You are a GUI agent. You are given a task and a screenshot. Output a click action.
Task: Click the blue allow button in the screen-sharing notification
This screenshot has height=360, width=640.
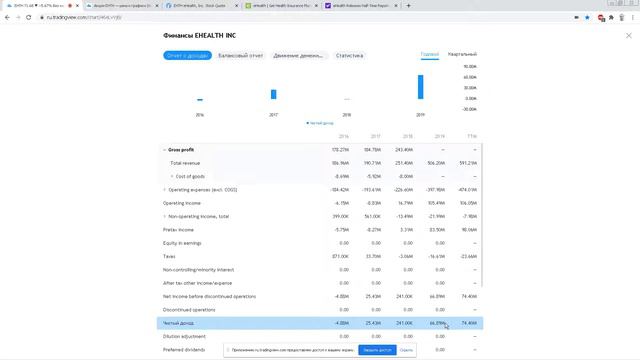point(377,350)
